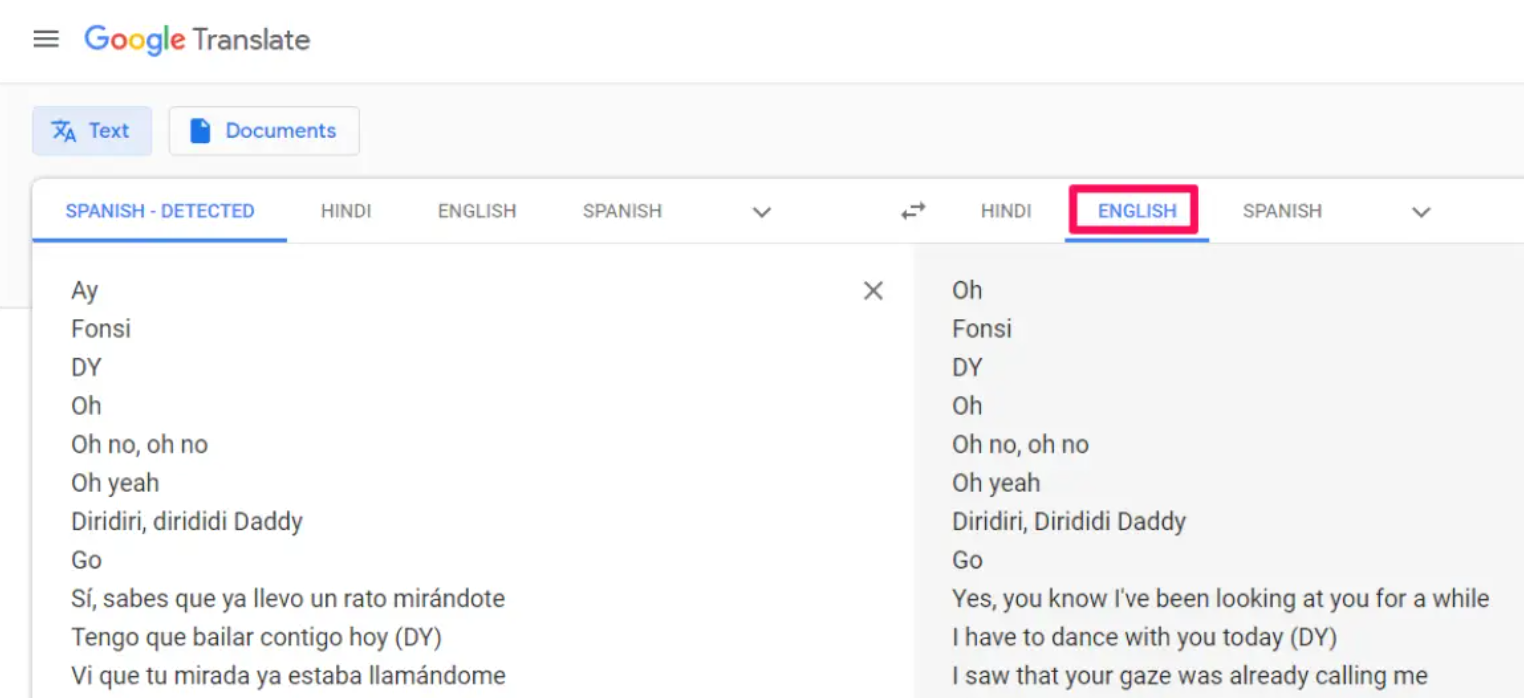Select the Text translation mode

92,130
